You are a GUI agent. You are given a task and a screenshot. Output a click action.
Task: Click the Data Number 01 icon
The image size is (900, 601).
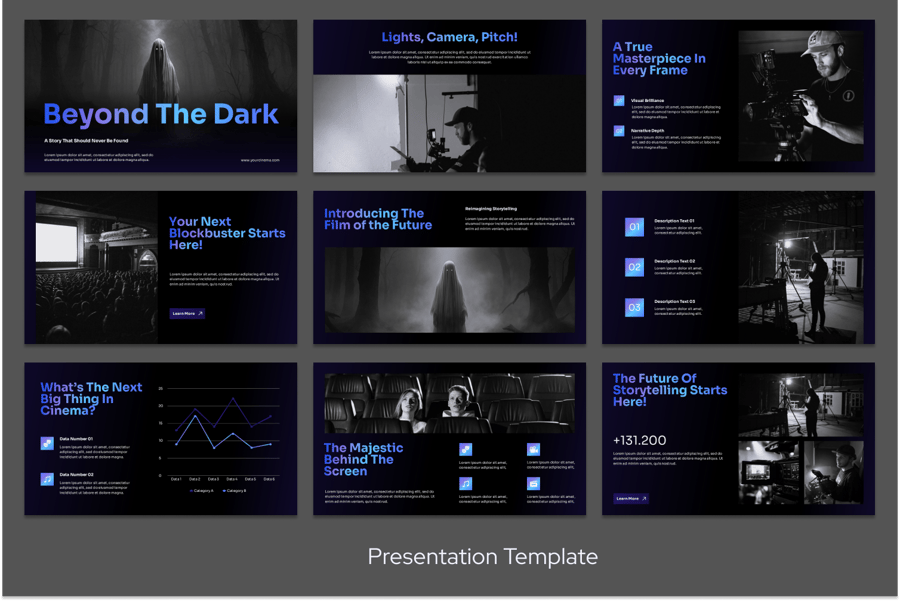point(47,443)
